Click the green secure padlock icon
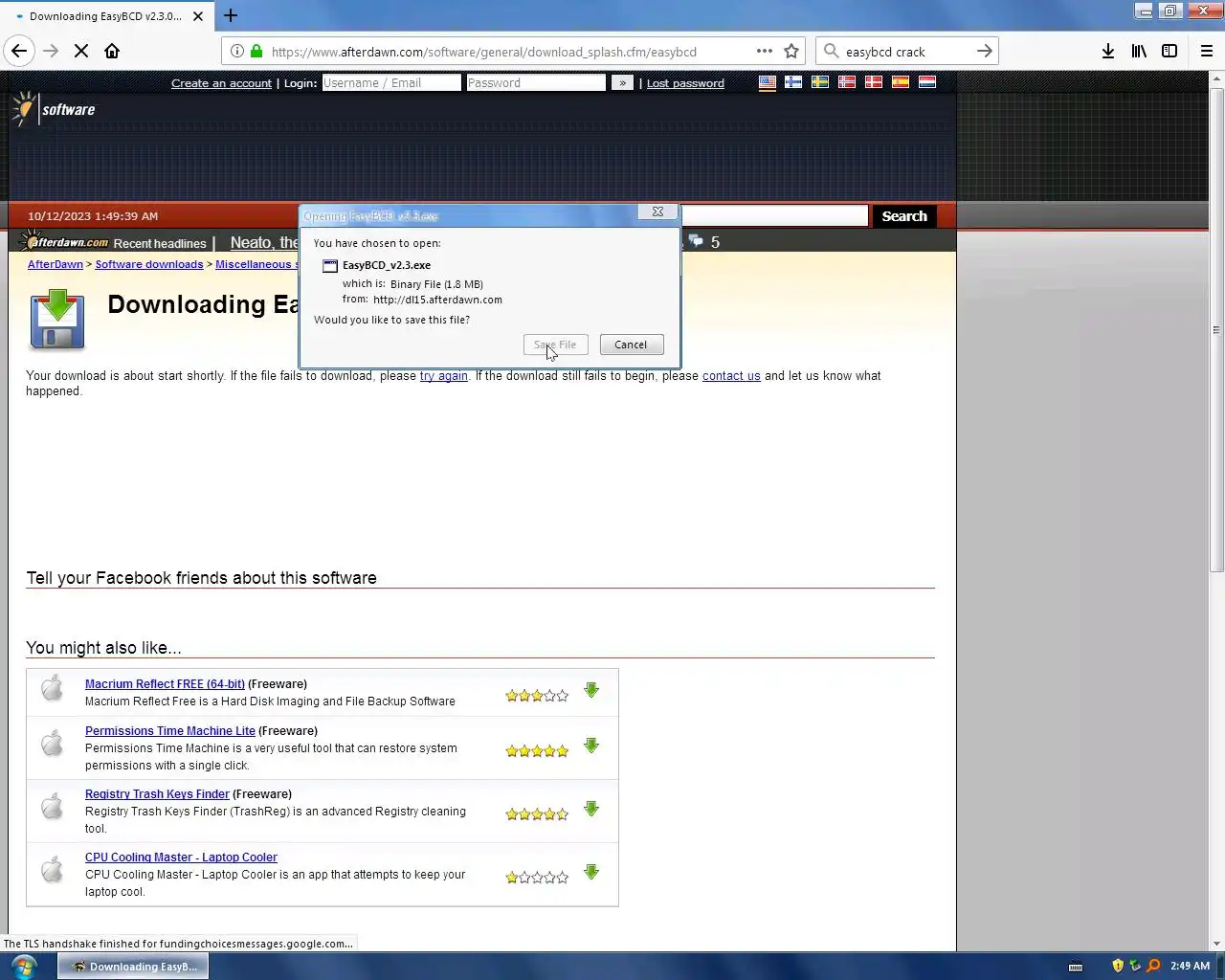The width and height of the screenshot is (1225, 980). (256, 51)
